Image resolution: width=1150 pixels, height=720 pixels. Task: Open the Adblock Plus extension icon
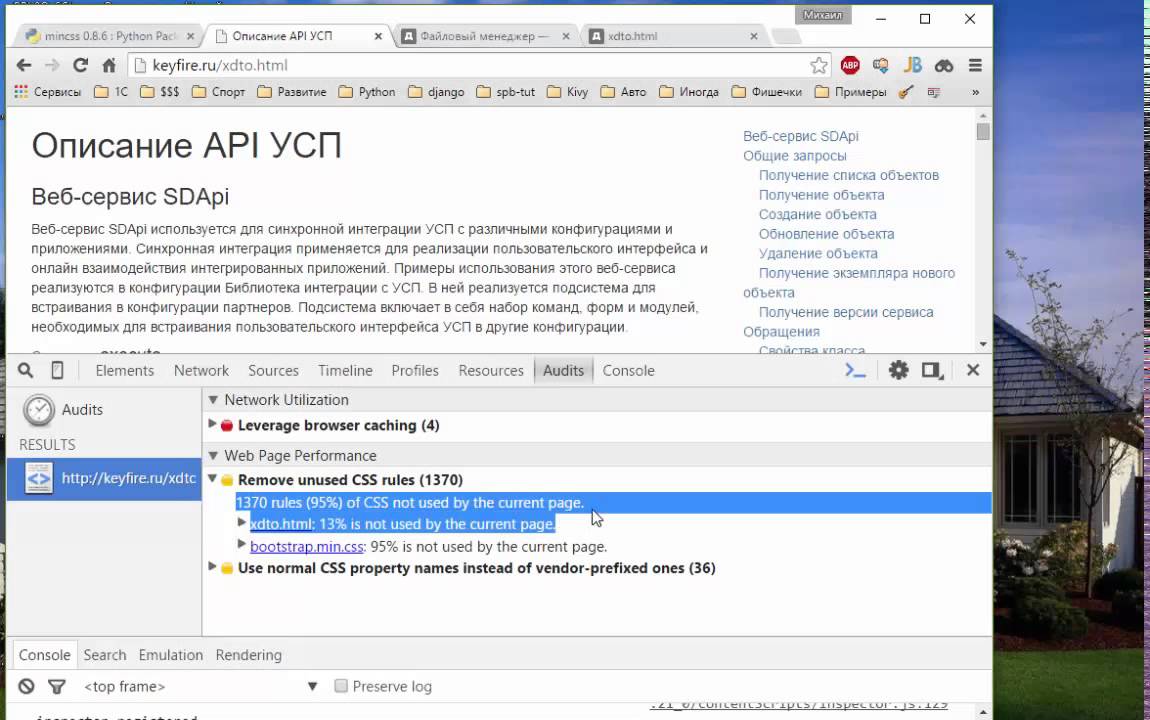tap(850, 65)
